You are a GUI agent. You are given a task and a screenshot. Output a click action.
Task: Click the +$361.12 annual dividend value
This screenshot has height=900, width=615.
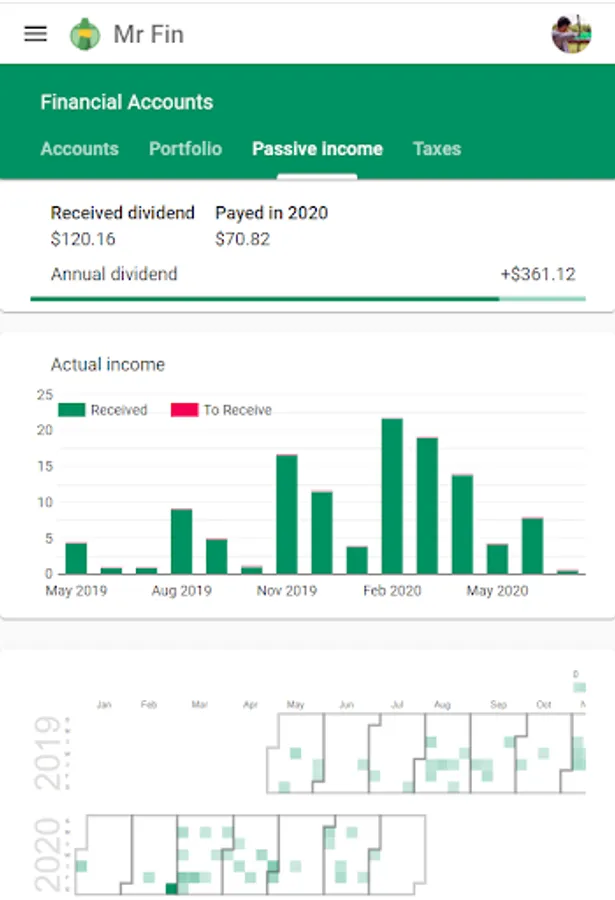point(538,274)
